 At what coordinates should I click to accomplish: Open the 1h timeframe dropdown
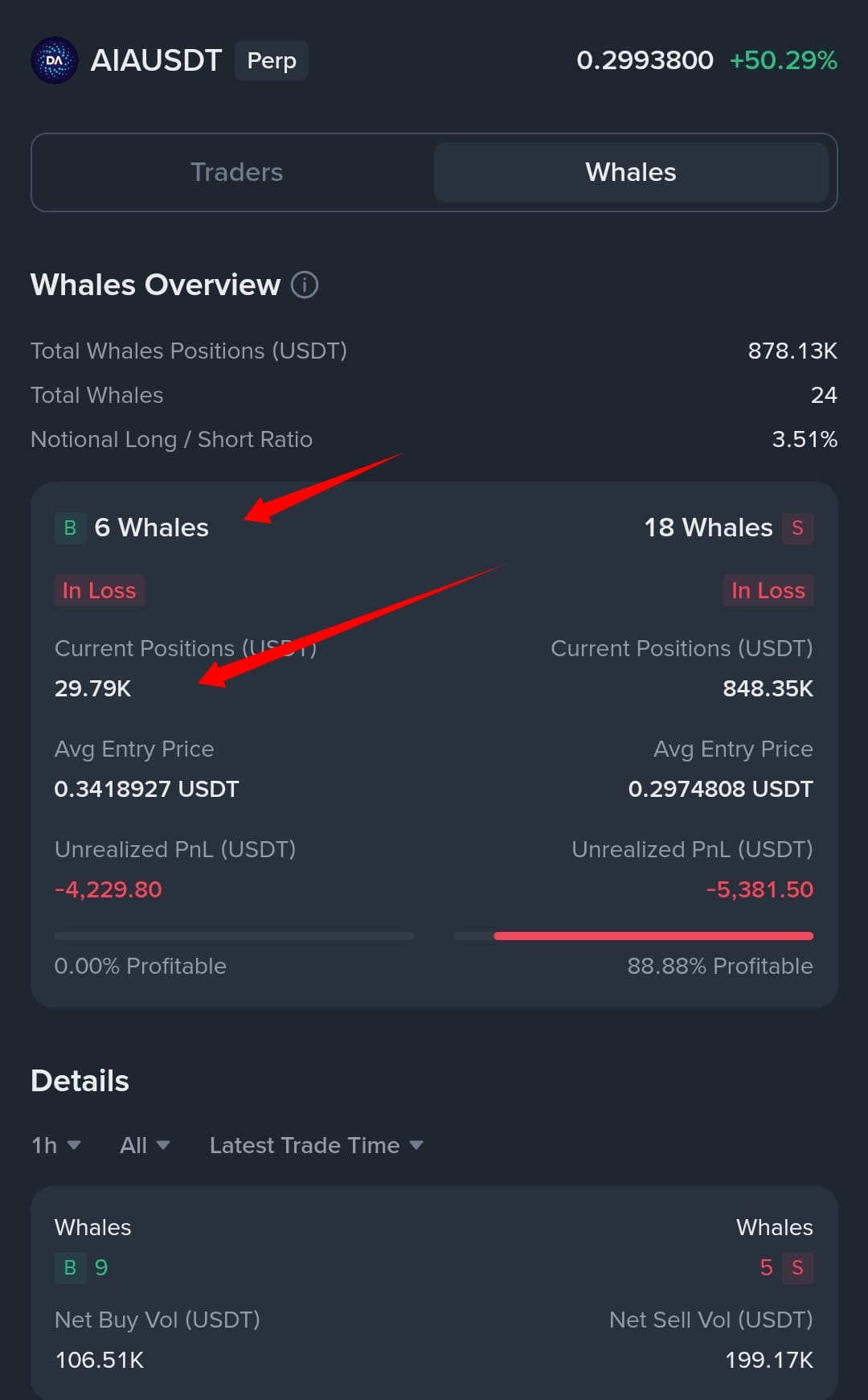[56, 1145]
